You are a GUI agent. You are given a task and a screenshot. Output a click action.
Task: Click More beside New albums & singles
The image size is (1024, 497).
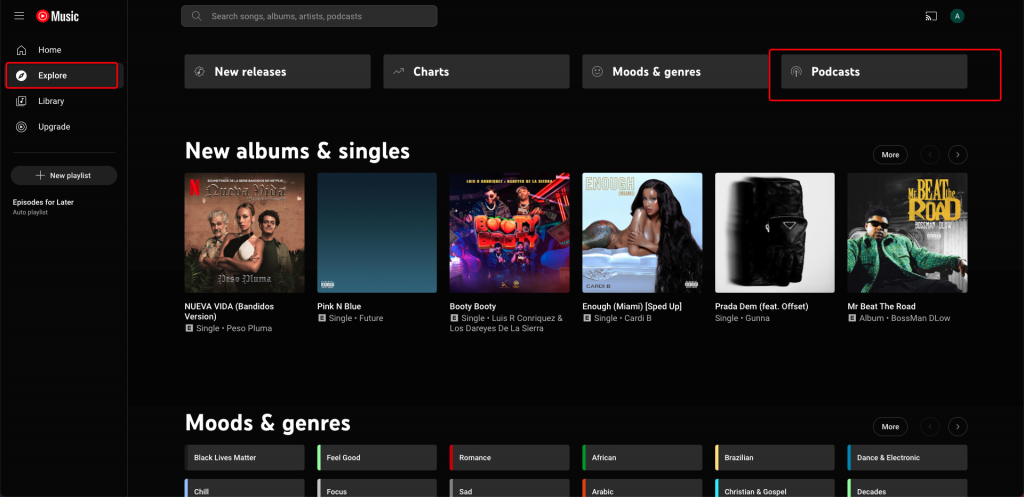[890, 155]
